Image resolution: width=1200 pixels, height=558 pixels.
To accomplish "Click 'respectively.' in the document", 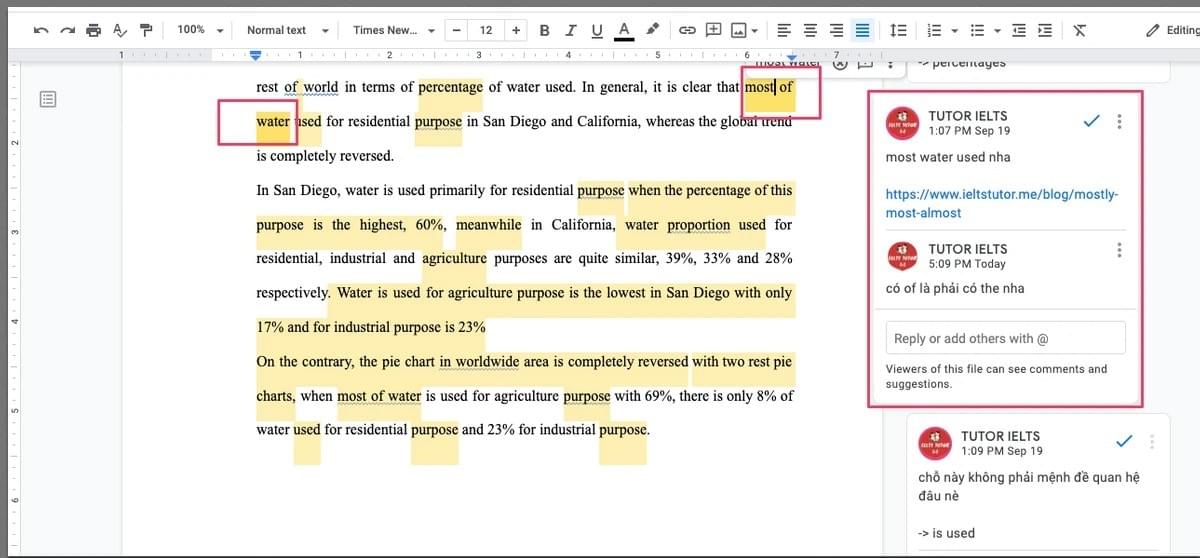I will [x=292, y=293].
